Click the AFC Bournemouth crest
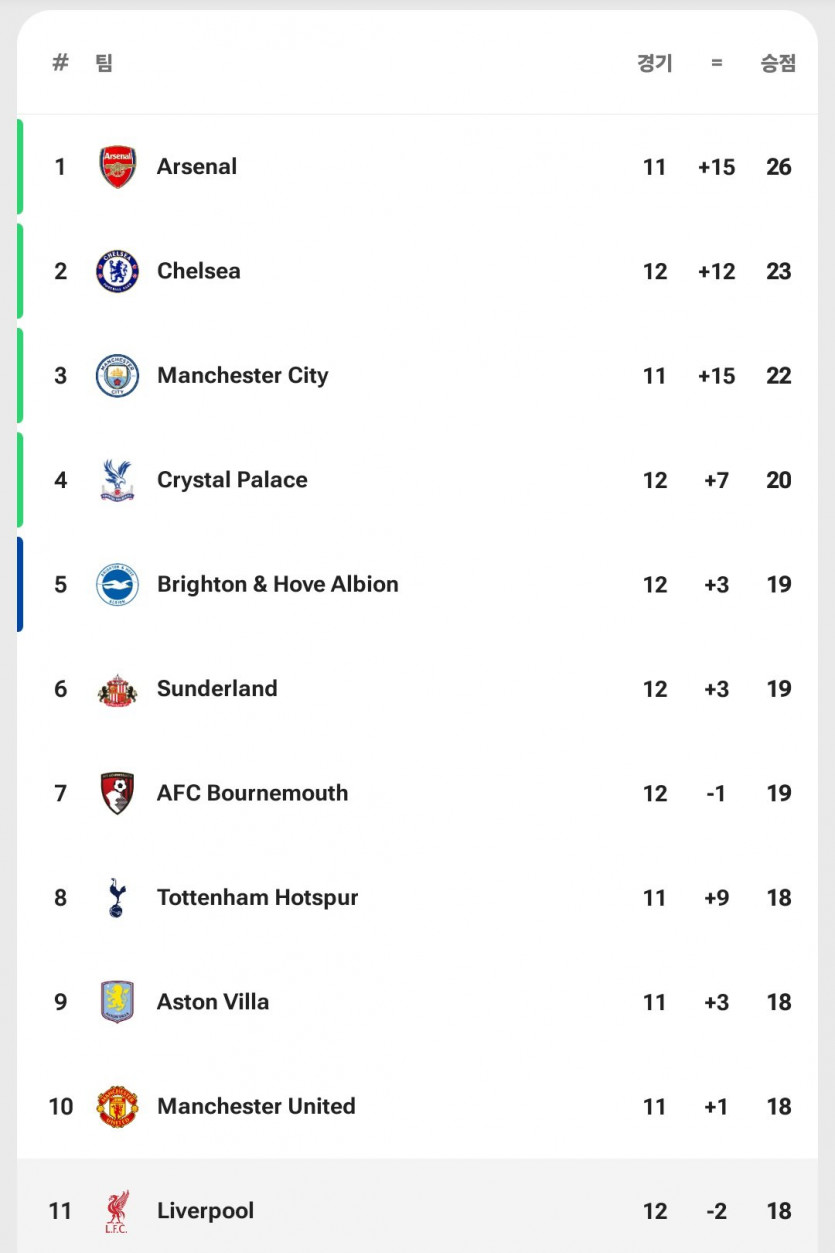835x1253 pixels. pos(117,793)
